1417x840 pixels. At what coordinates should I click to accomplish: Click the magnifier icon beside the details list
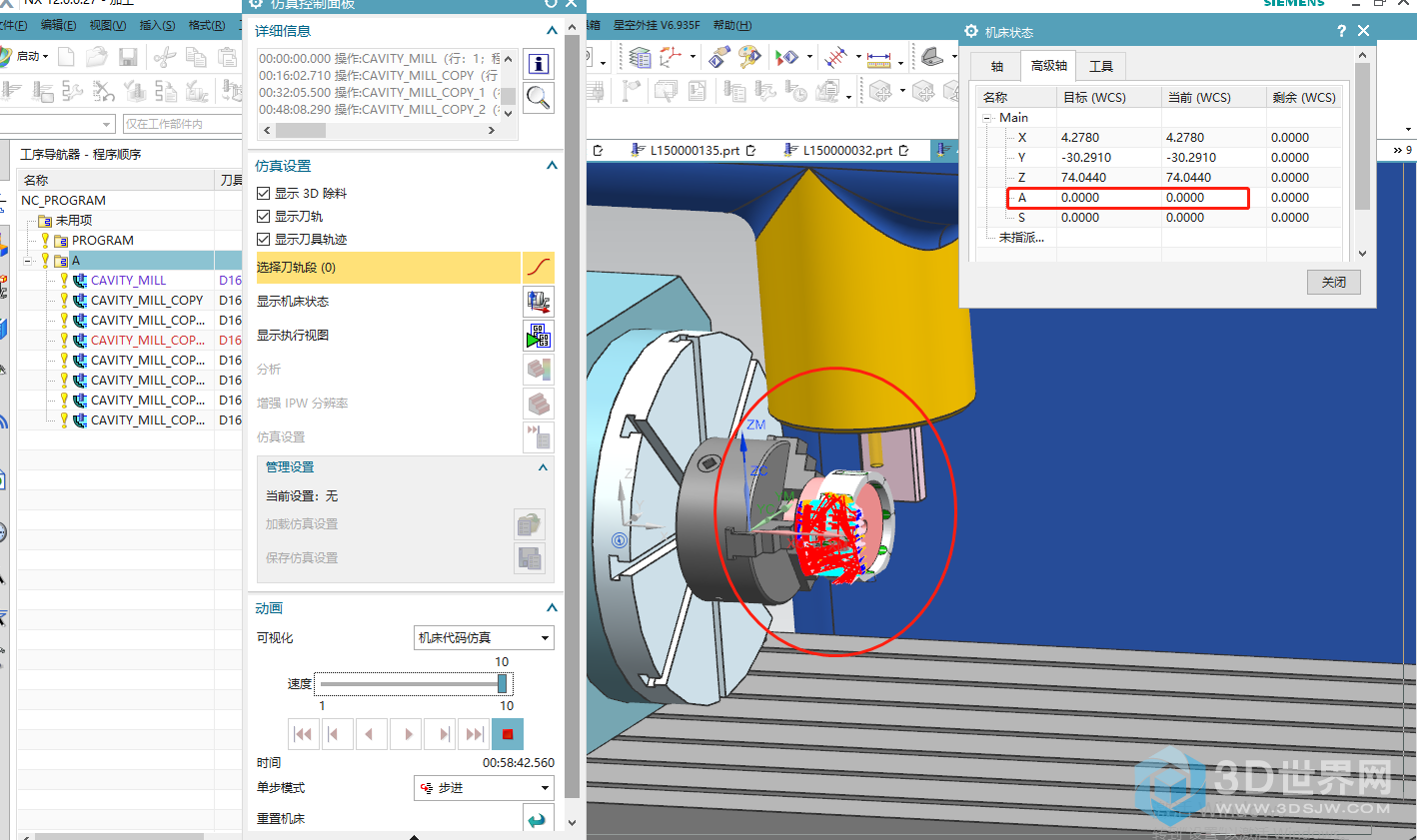(539, 98)
